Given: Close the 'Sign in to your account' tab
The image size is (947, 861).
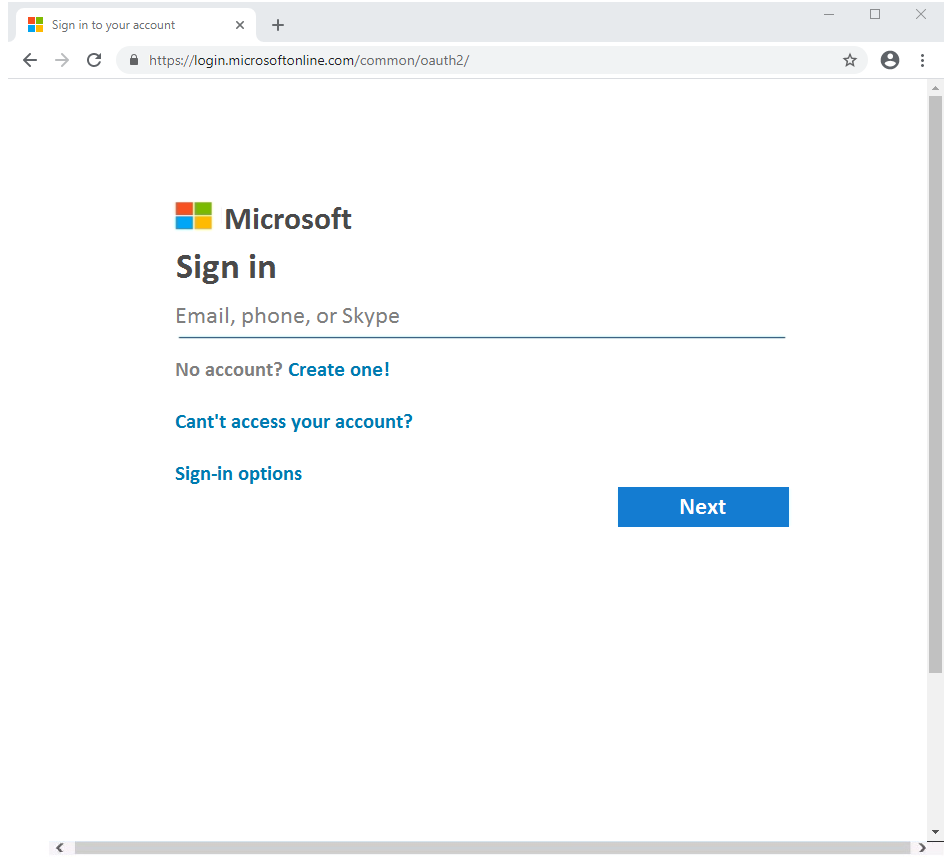Looking at the screenshot, I should pos(240,25).
